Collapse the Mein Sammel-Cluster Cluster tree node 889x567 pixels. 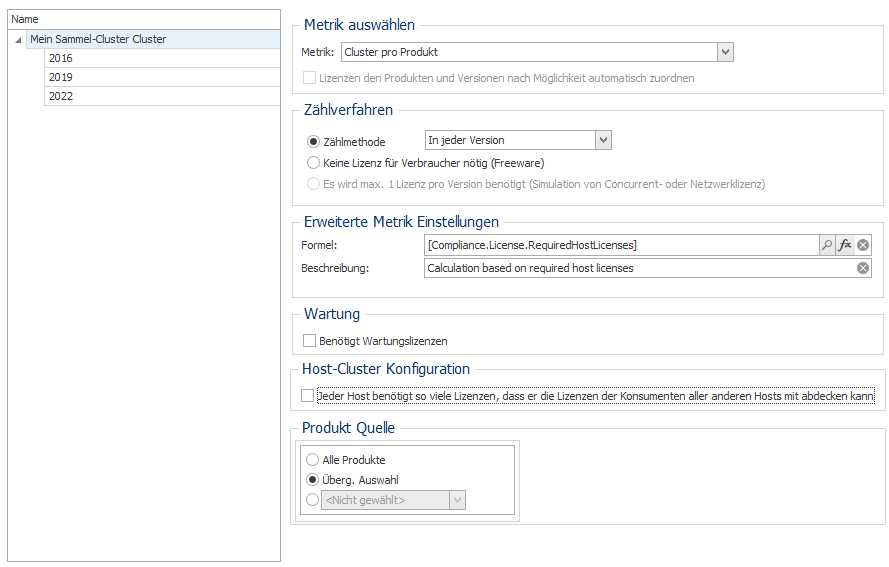point(18,40)
